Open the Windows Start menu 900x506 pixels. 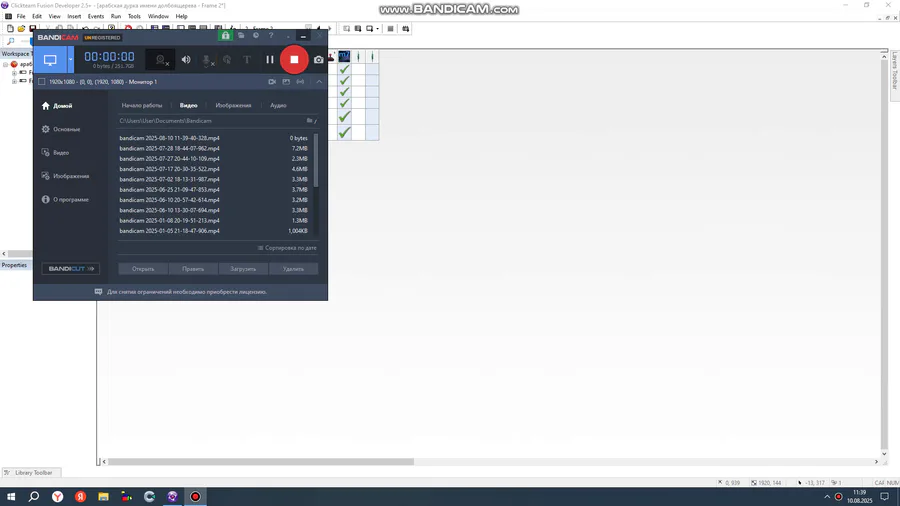(11, 497)
